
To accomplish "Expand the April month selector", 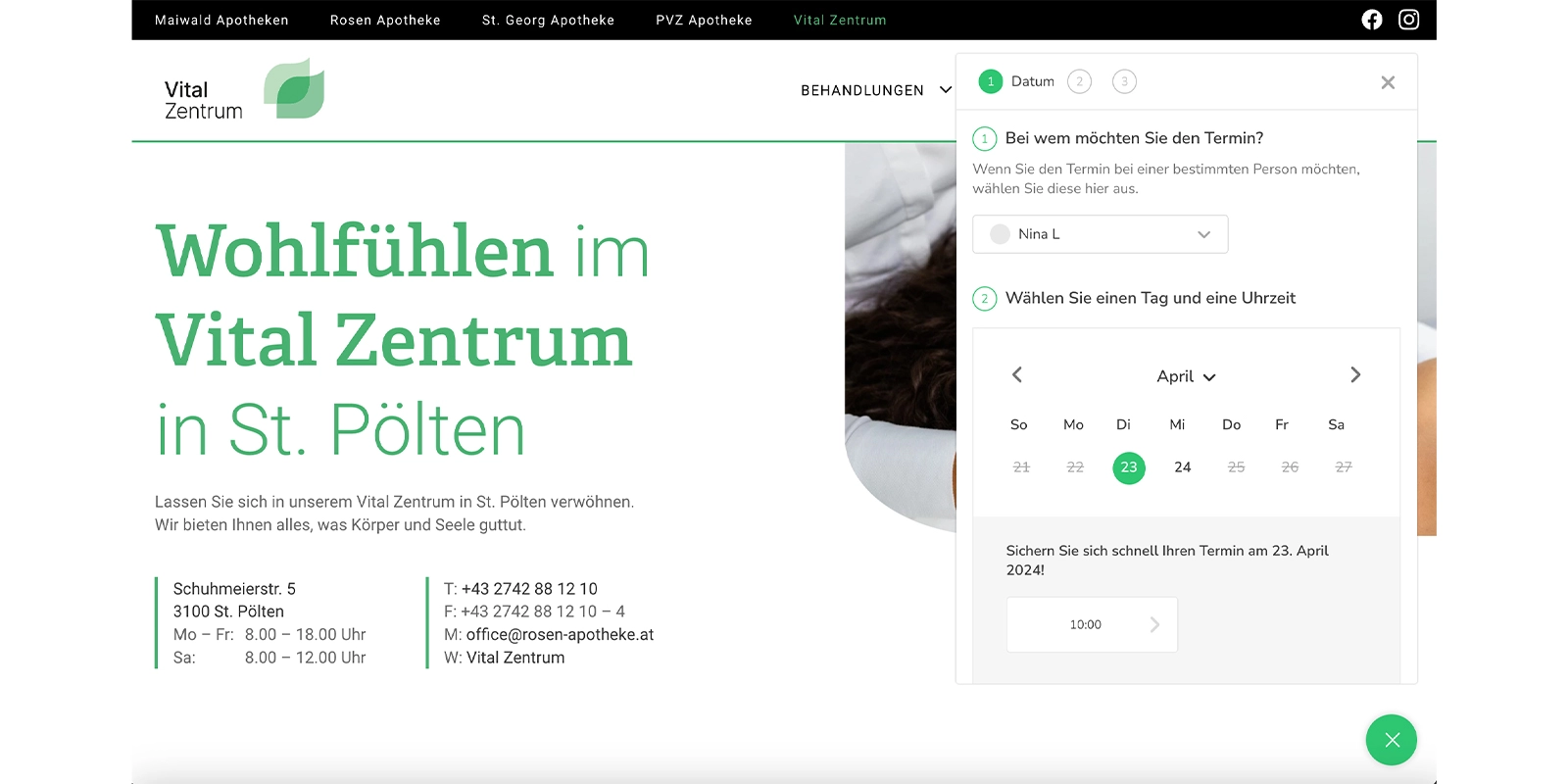I will click(1186, 376).
